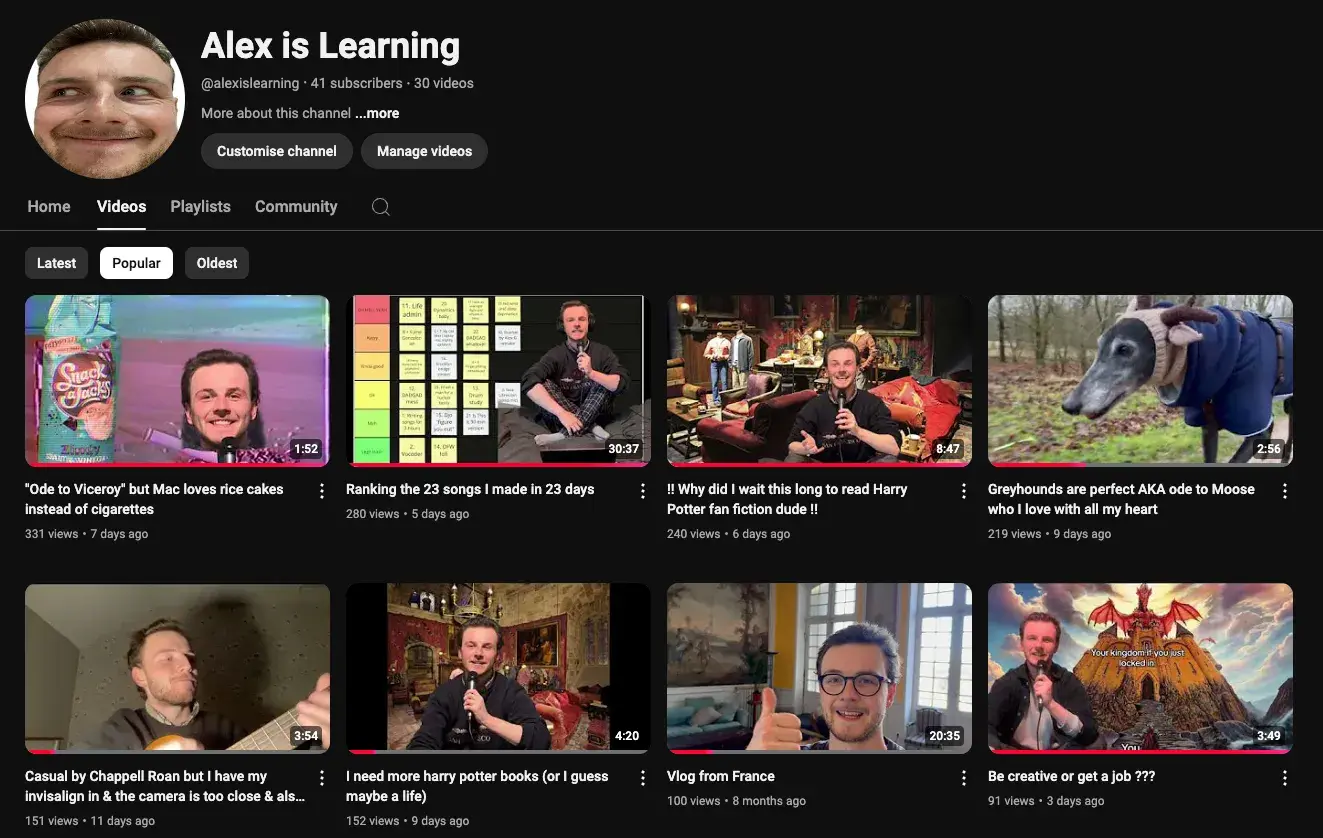1323x838 pixels.
Task: Click the Customise channel button
Action: pos(277,151)
